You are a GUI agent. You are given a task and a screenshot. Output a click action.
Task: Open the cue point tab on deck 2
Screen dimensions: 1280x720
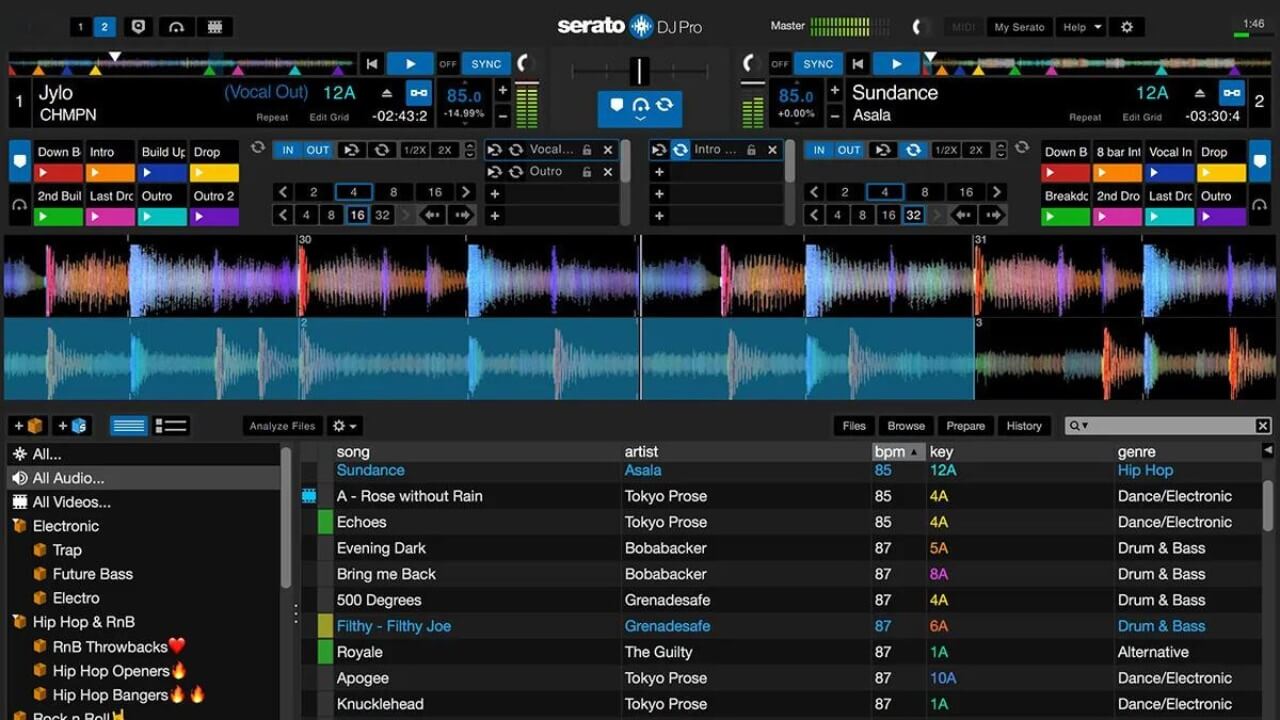tap(1260, 161)
